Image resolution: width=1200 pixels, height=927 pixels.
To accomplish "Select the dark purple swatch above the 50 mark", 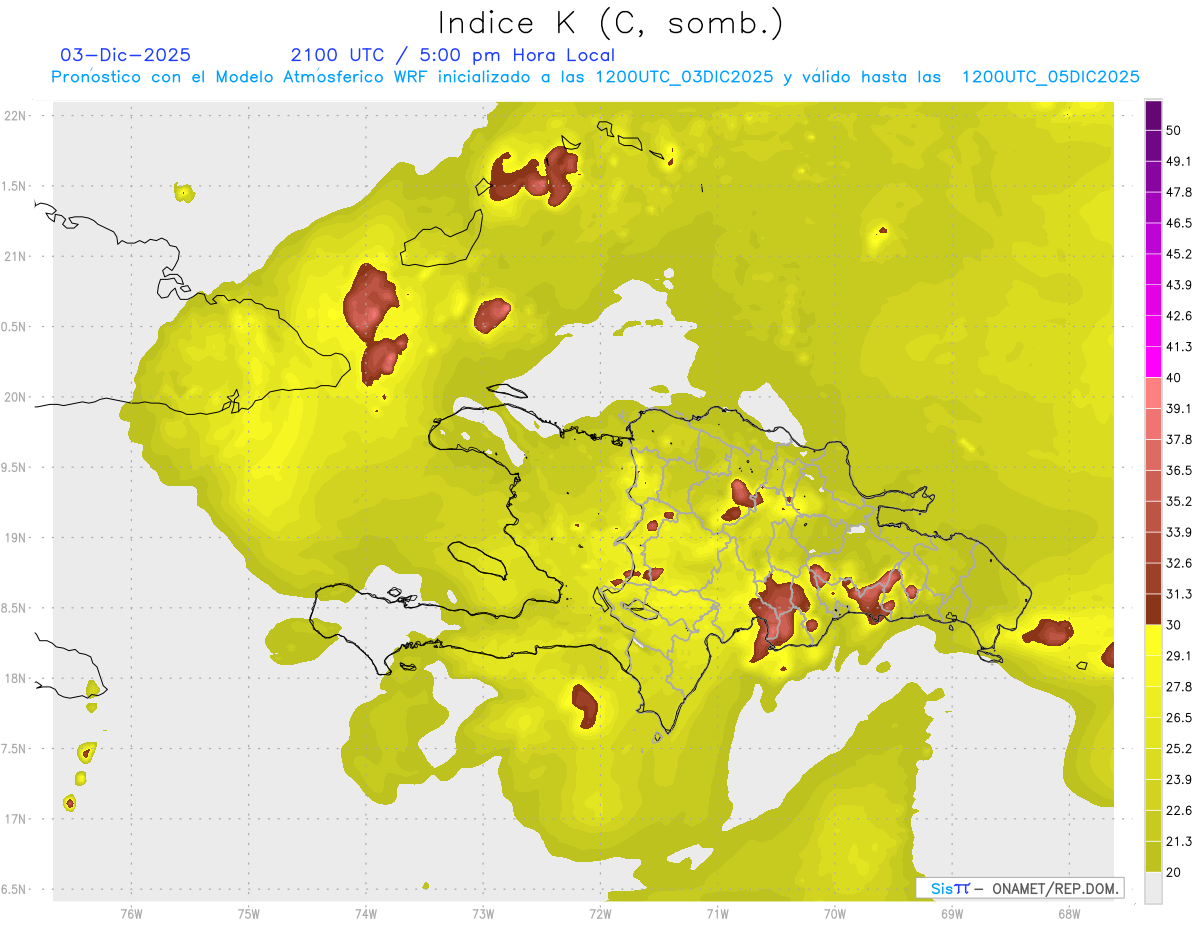I will [1153, 115].
